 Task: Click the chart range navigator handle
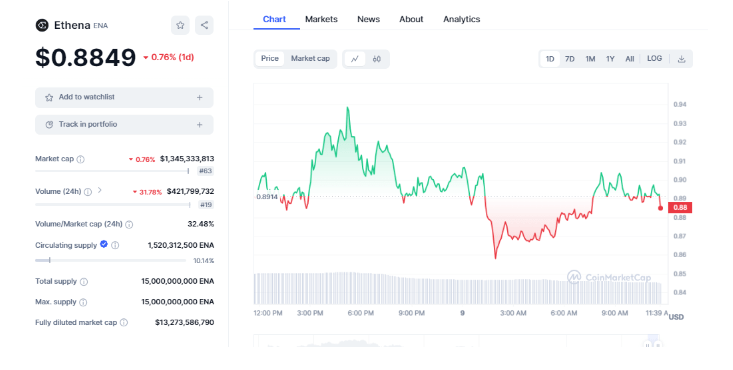coord(653,341)
